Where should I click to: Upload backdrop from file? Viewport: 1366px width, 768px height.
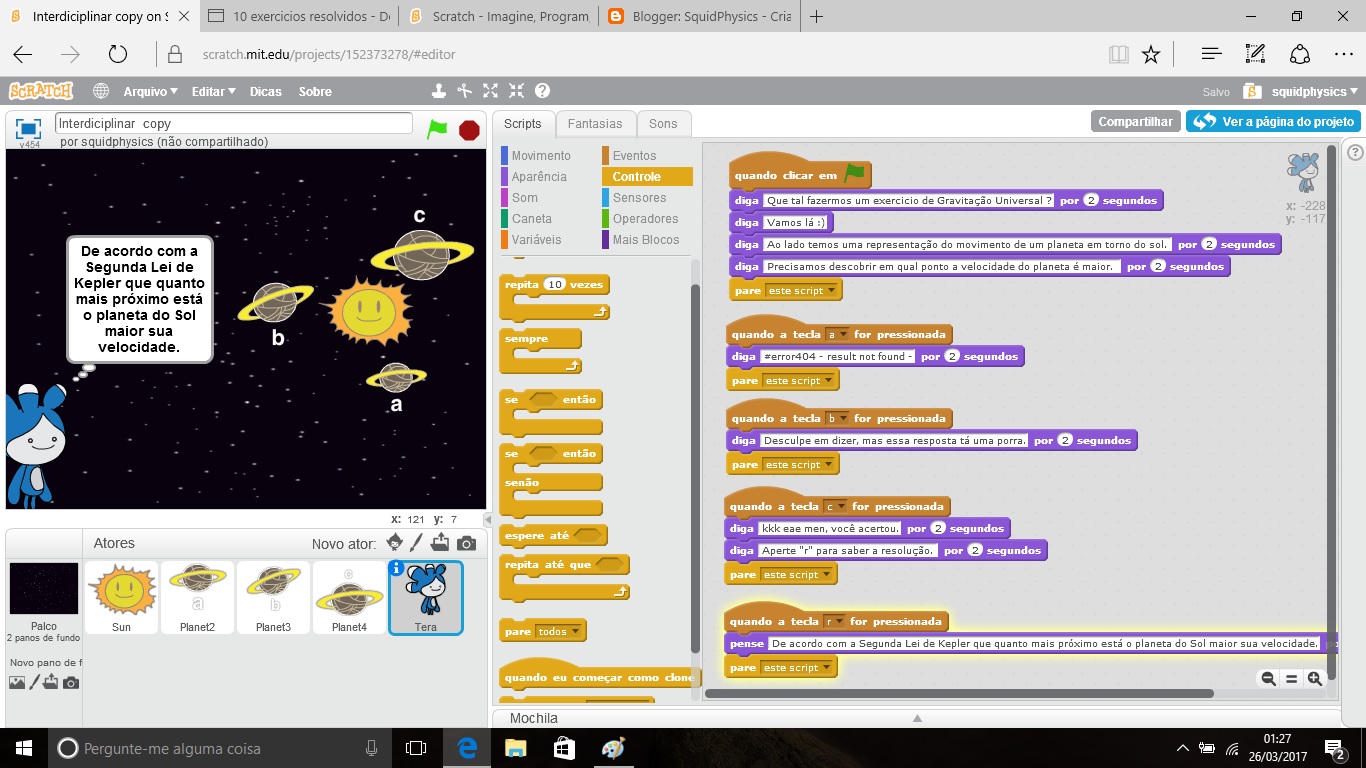51,682
